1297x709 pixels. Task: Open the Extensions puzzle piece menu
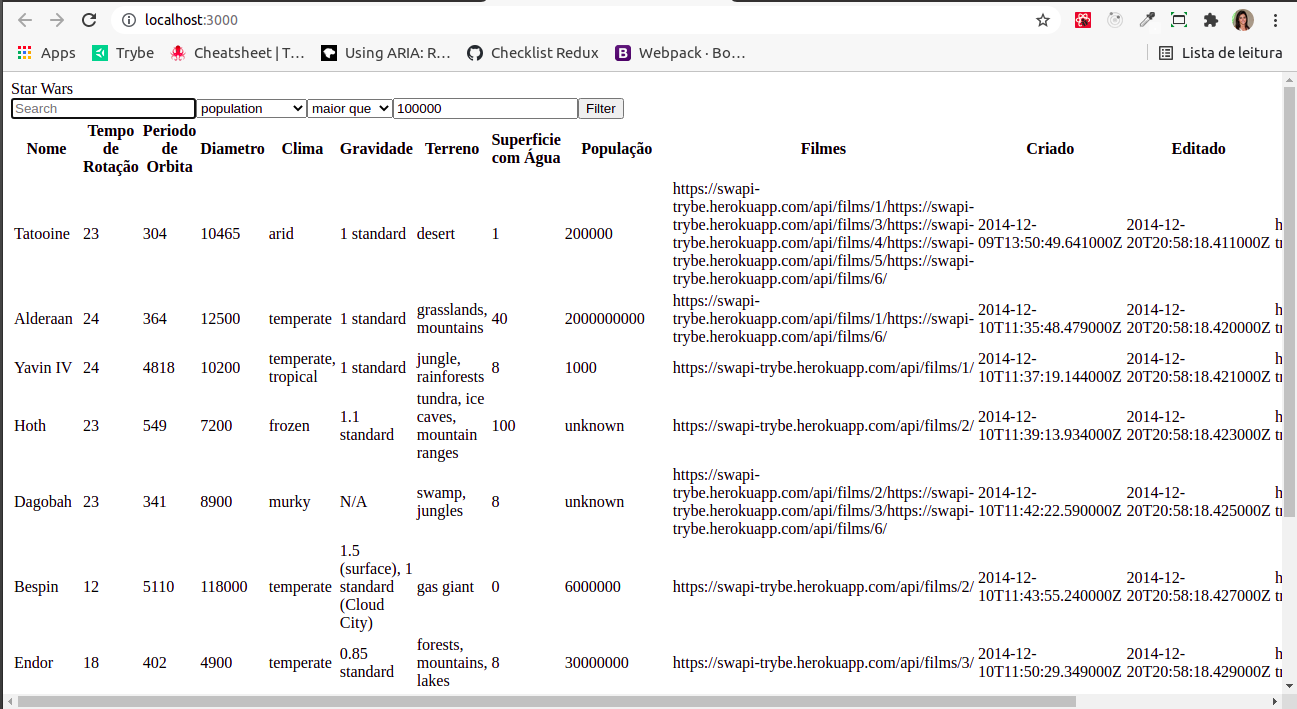pos(1211,20)
